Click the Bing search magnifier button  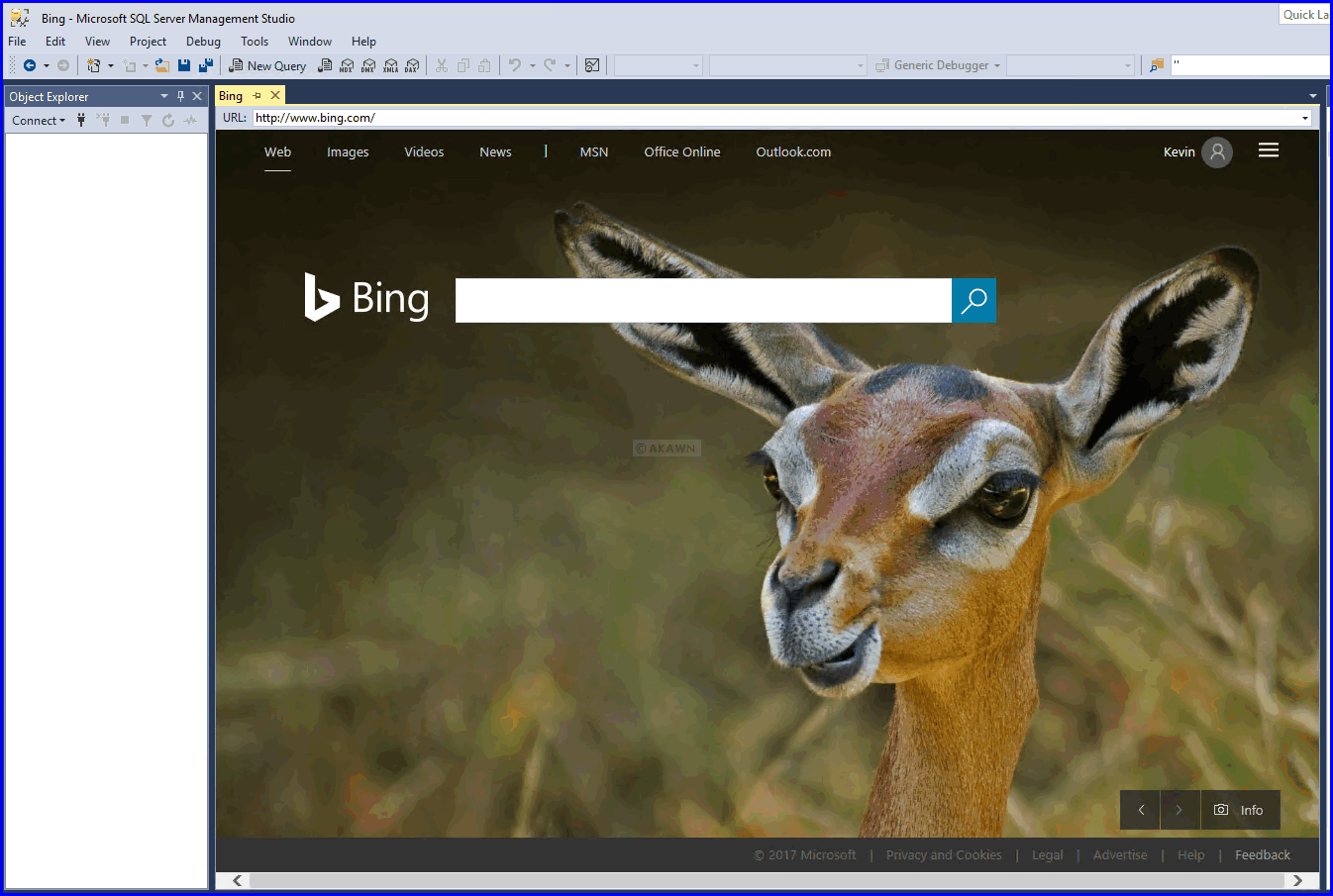pyautogui.click(x=974, y=300)
